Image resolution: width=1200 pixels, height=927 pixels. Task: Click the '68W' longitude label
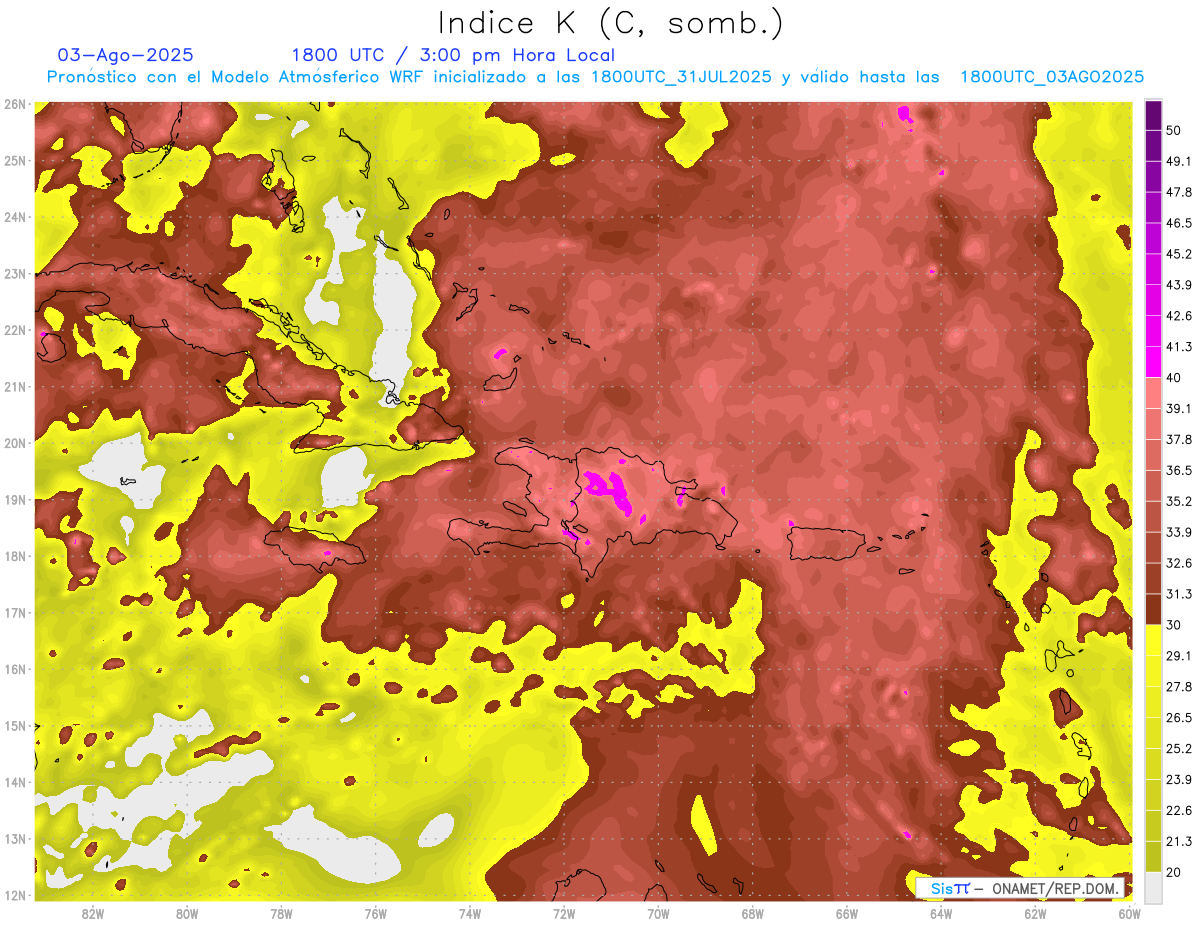point(753,914)
